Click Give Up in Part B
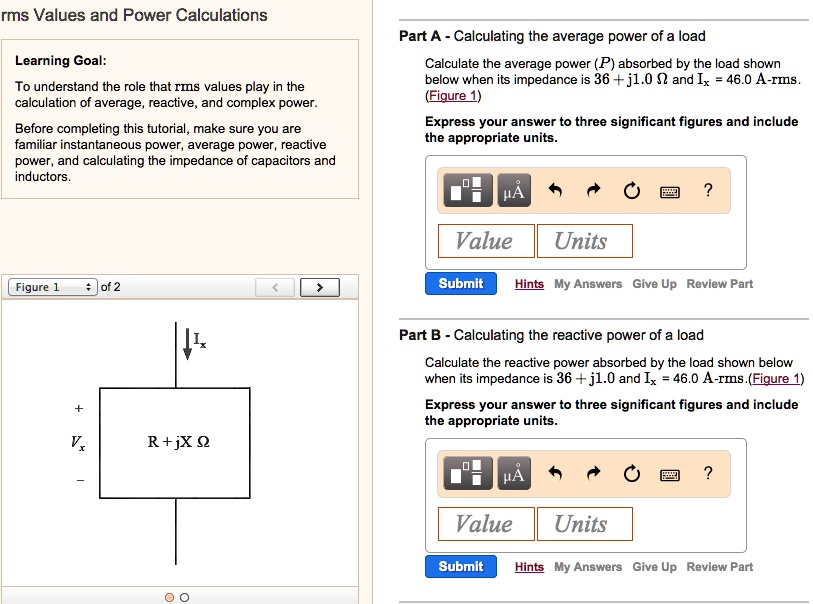This screenshot has height=604, width=813. 654,566
